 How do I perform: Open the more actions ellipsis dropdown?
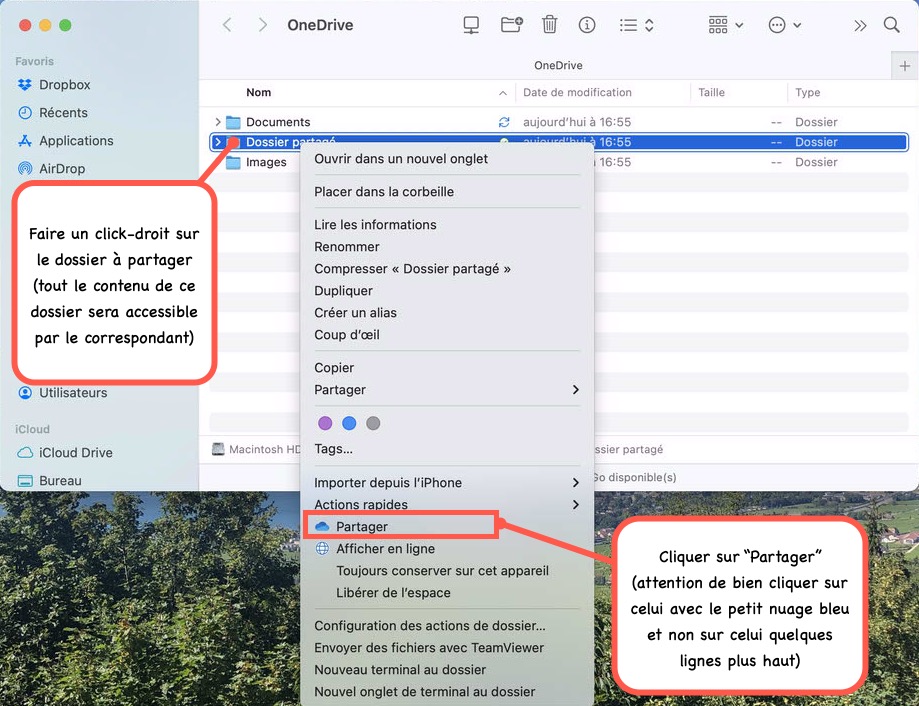coord(784,25)
